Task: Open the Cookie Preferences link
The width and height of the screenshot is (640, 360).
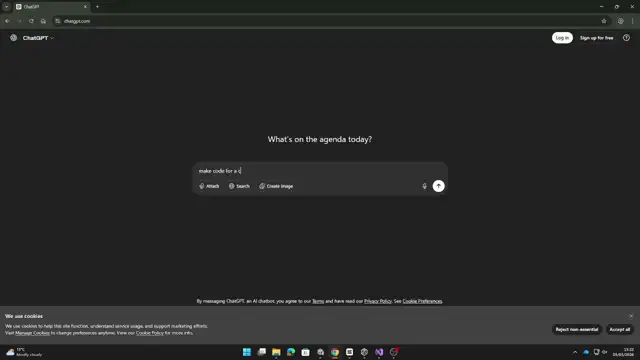Action: point(422,301)
